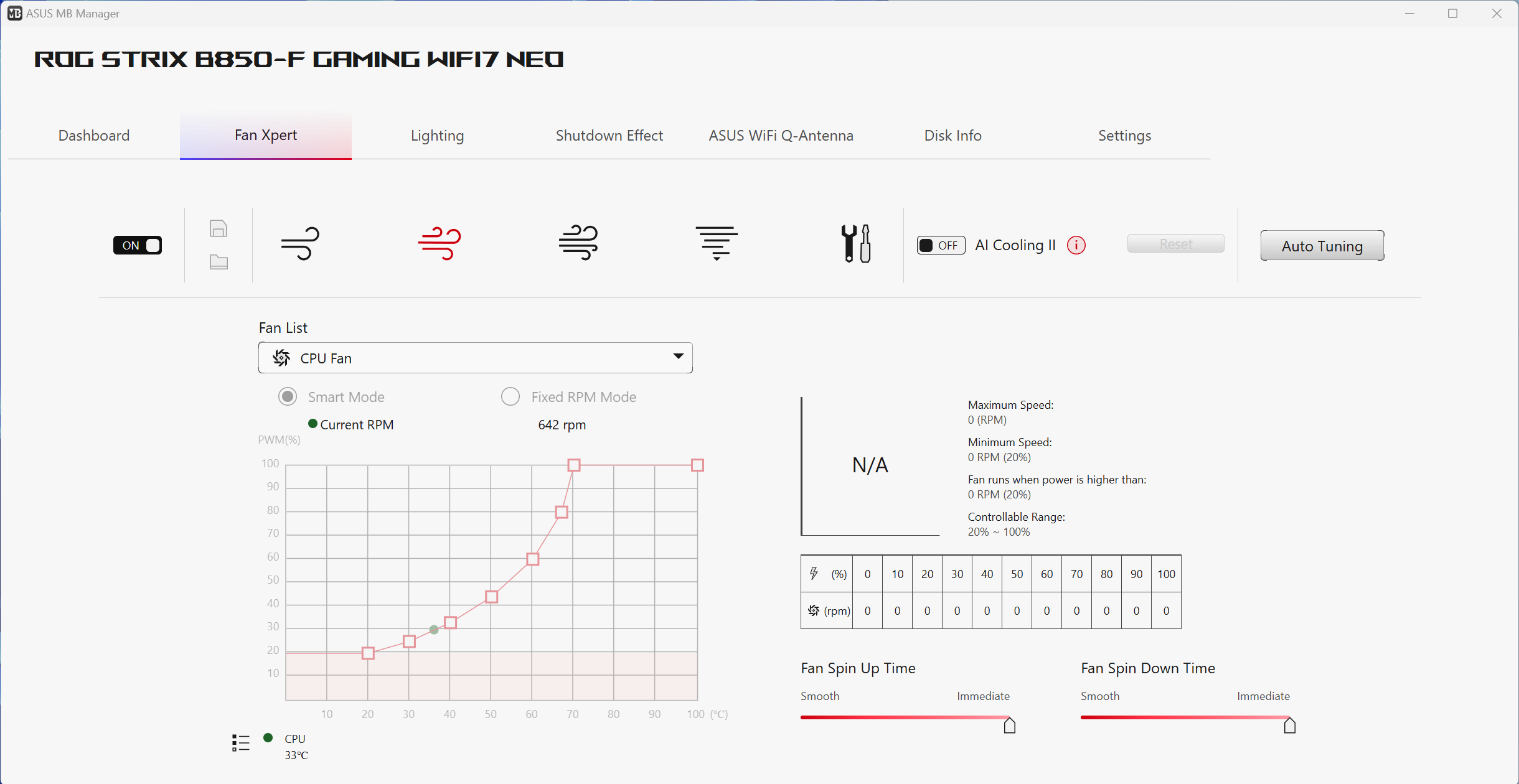Select the Full Speed fan mode icon
Viewport: 1519px width, 784px height.
point(717,243)
